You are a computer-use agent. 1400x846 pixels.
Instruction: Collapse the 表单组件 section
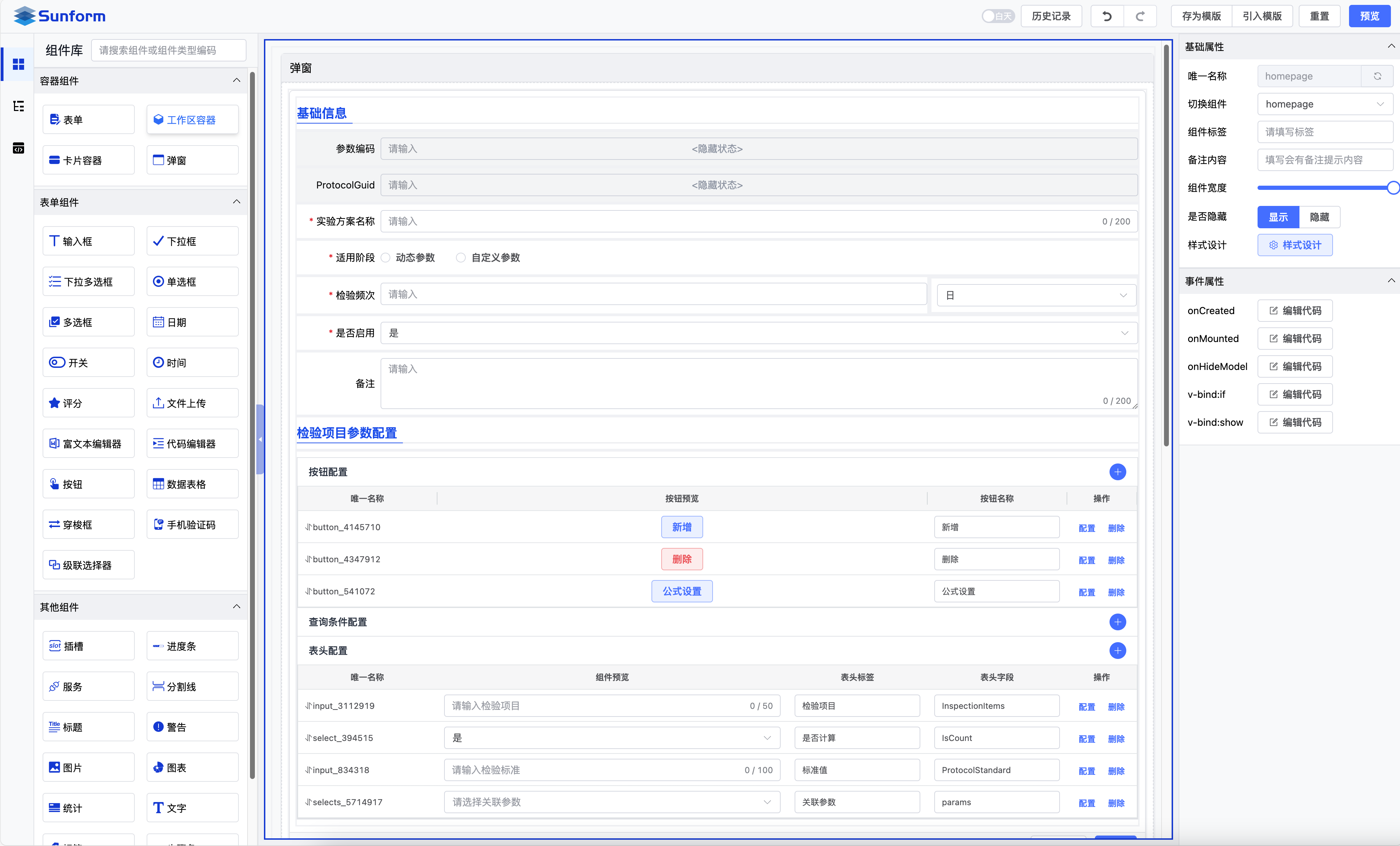coord(236,202)
